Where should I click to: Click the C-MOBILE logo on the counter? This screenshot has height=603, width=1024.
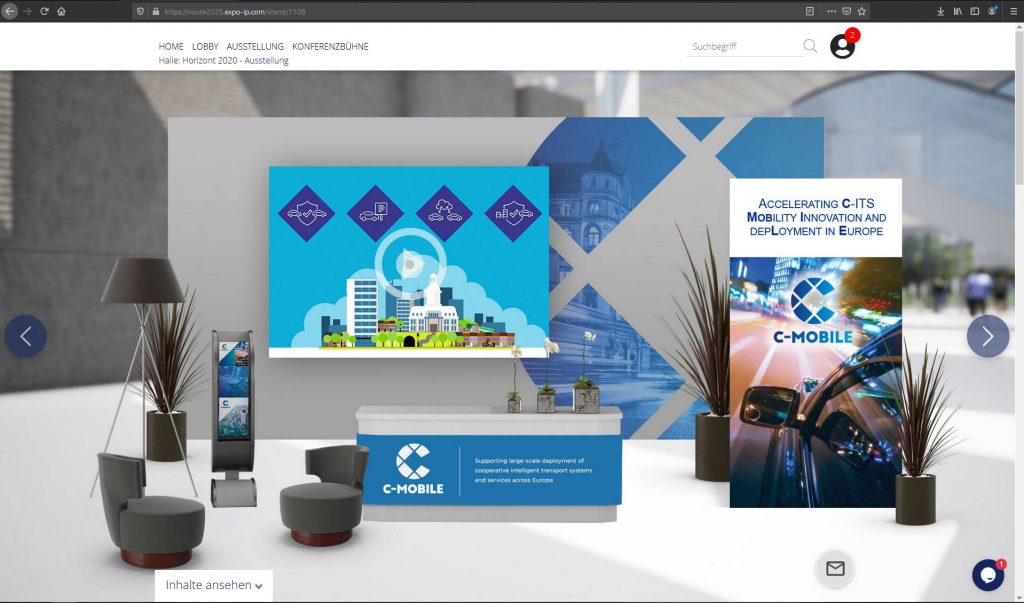[413, 469]
